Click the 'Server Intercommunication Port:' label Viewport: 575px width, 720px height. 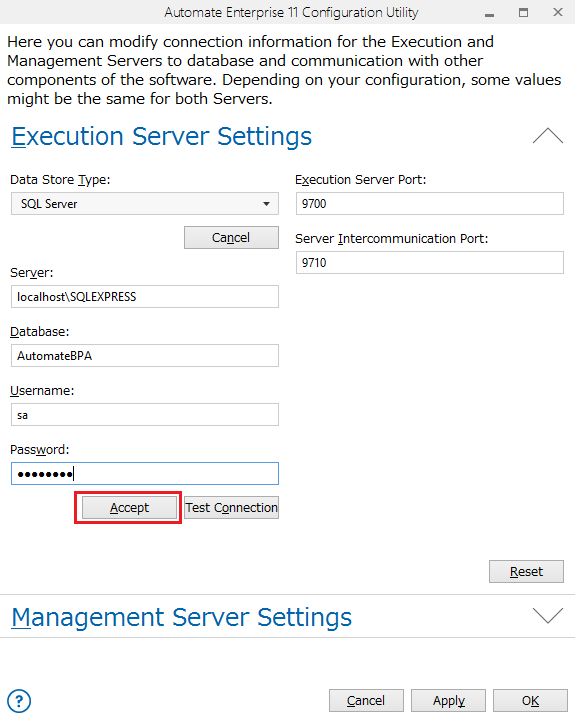(x=392, y=239)
